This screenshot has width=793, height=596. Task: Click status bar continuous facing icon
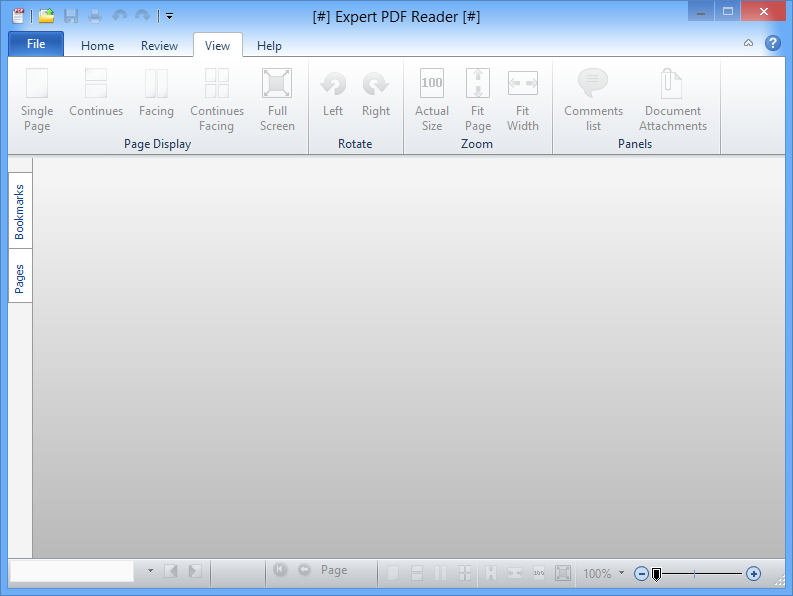pos(465,573)
